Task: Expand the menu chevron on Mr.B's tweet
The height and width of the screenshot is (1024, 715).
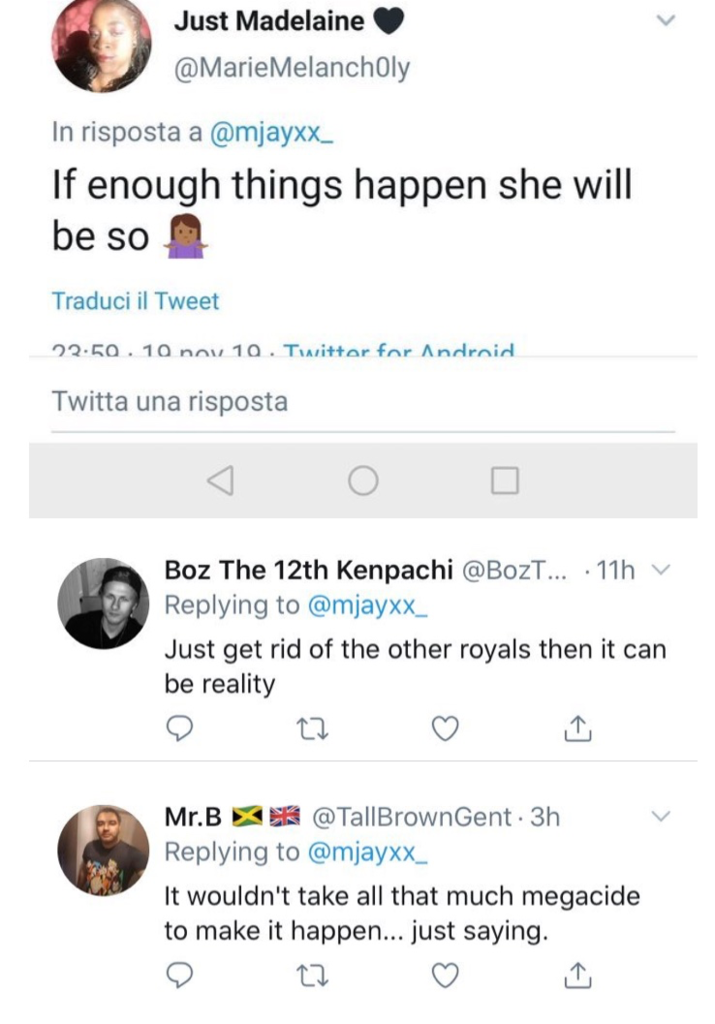Action: (660, 816)
